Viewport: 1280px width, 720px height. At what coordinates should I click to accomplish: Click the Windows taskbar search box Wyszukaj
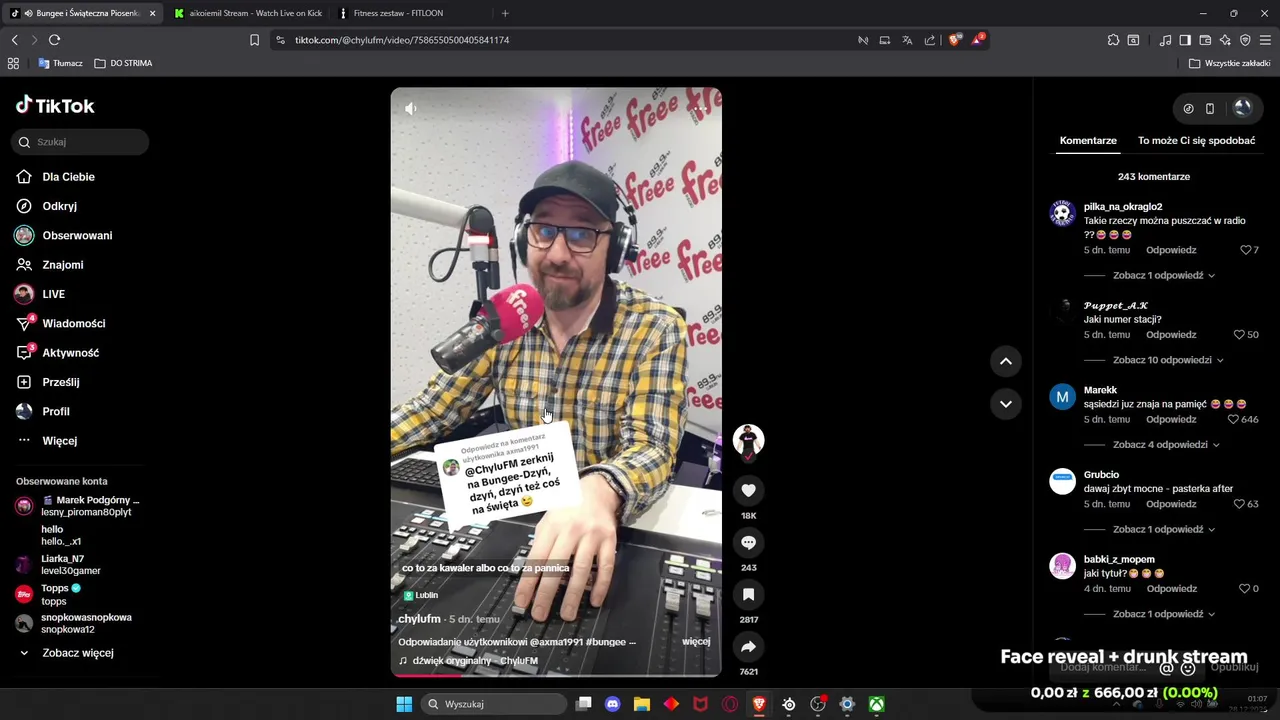(494, 704)
